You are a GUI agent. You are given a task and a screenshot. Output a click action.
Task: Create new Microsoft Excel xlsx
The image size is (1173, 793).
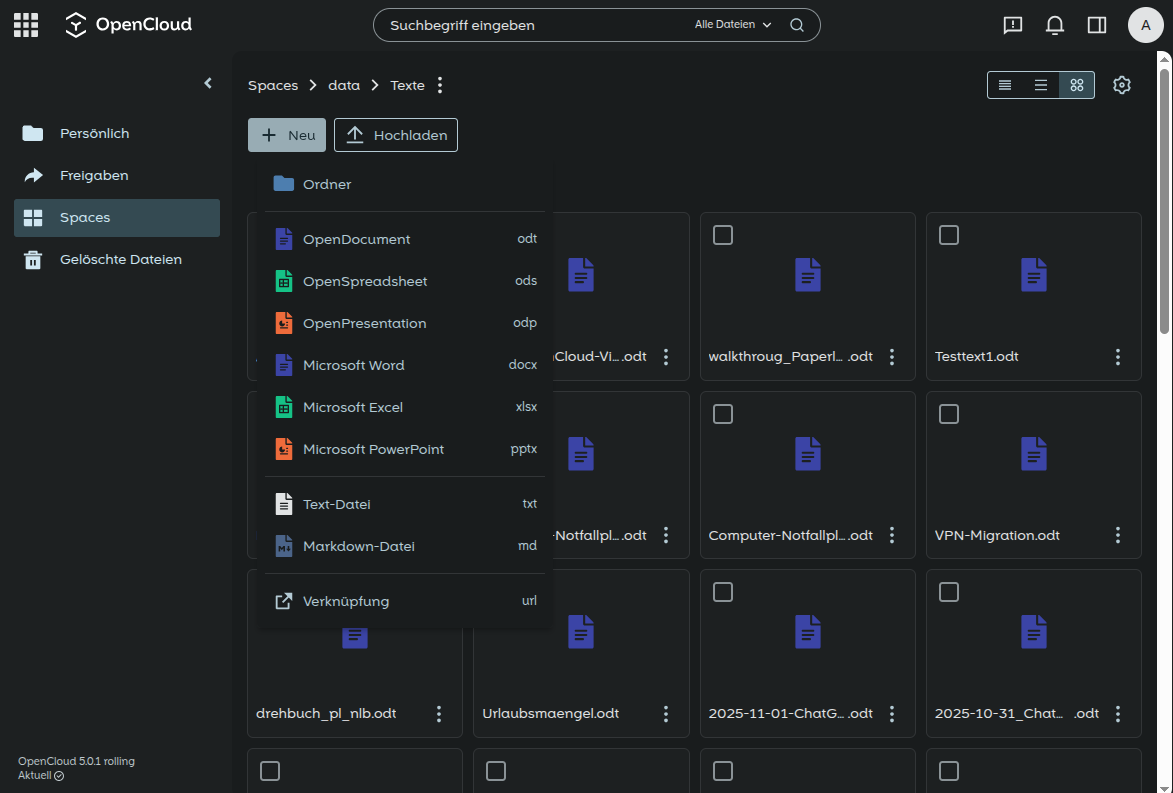click(x=405, y=407)
